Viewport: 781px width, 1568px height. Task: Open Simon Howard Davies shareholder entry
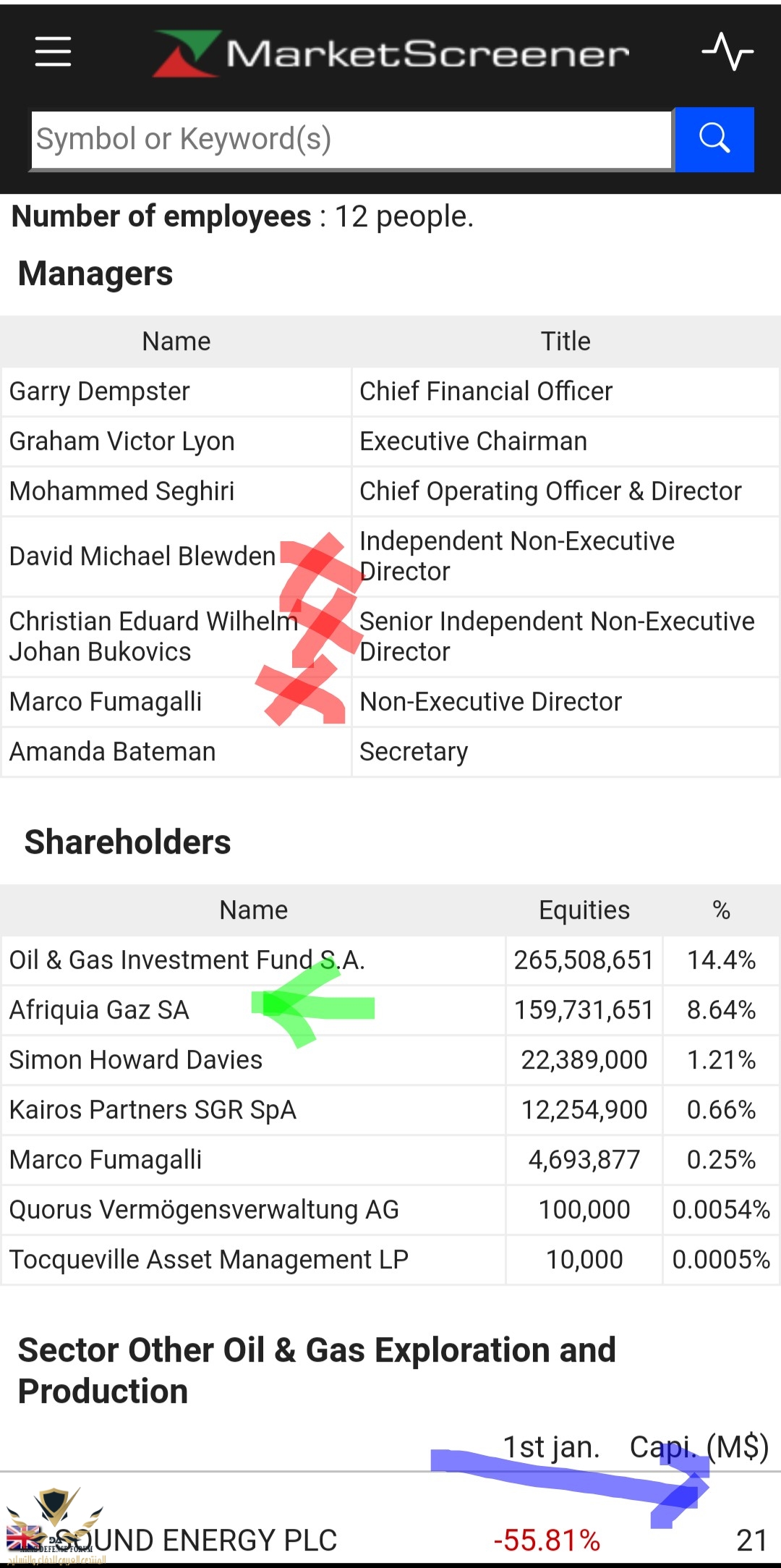[x=136, y=1060]
